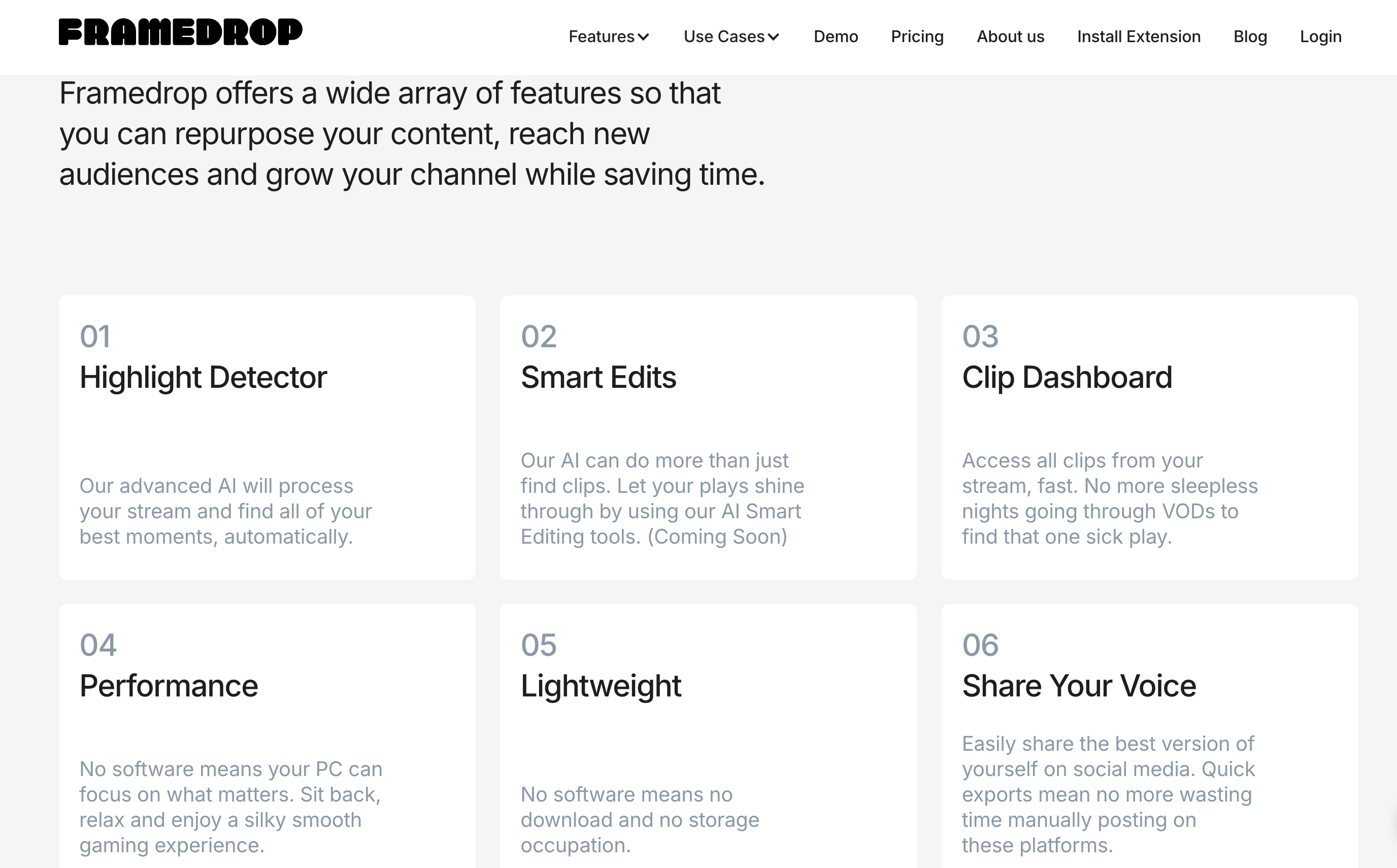Expand the Use Cases dropdown chevron

tap(774, 38)
